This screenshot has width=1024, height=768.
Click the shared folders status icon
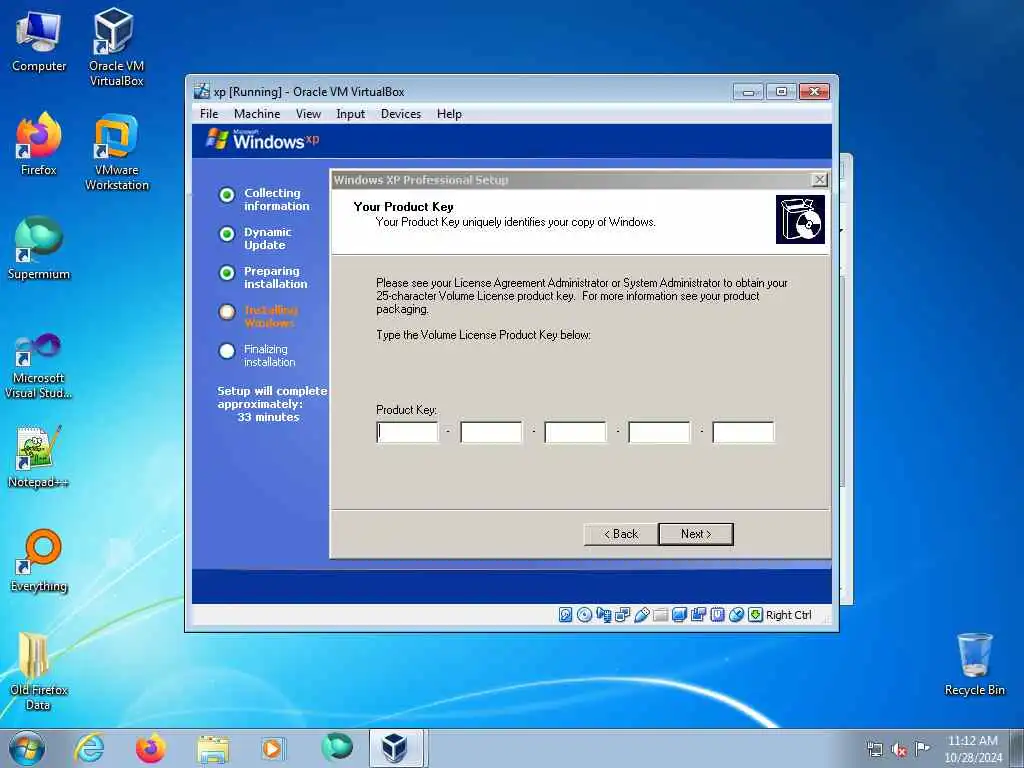click(x=660, y=615)
